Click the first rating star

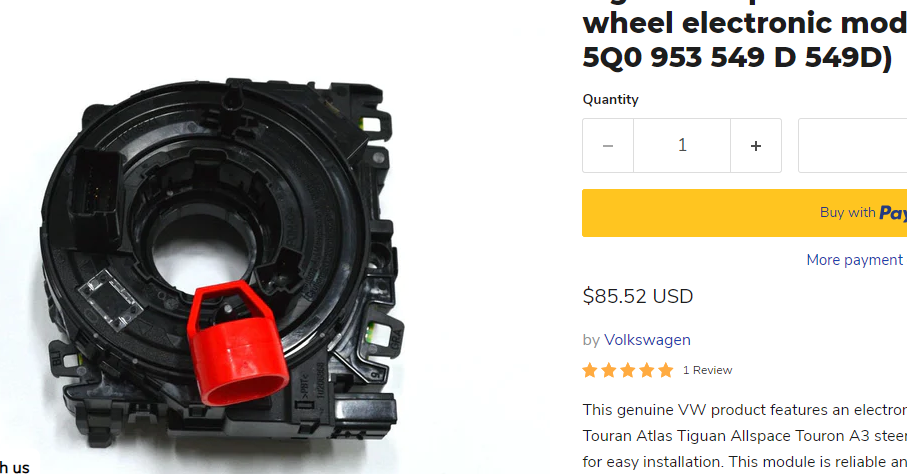pos(589,370)
